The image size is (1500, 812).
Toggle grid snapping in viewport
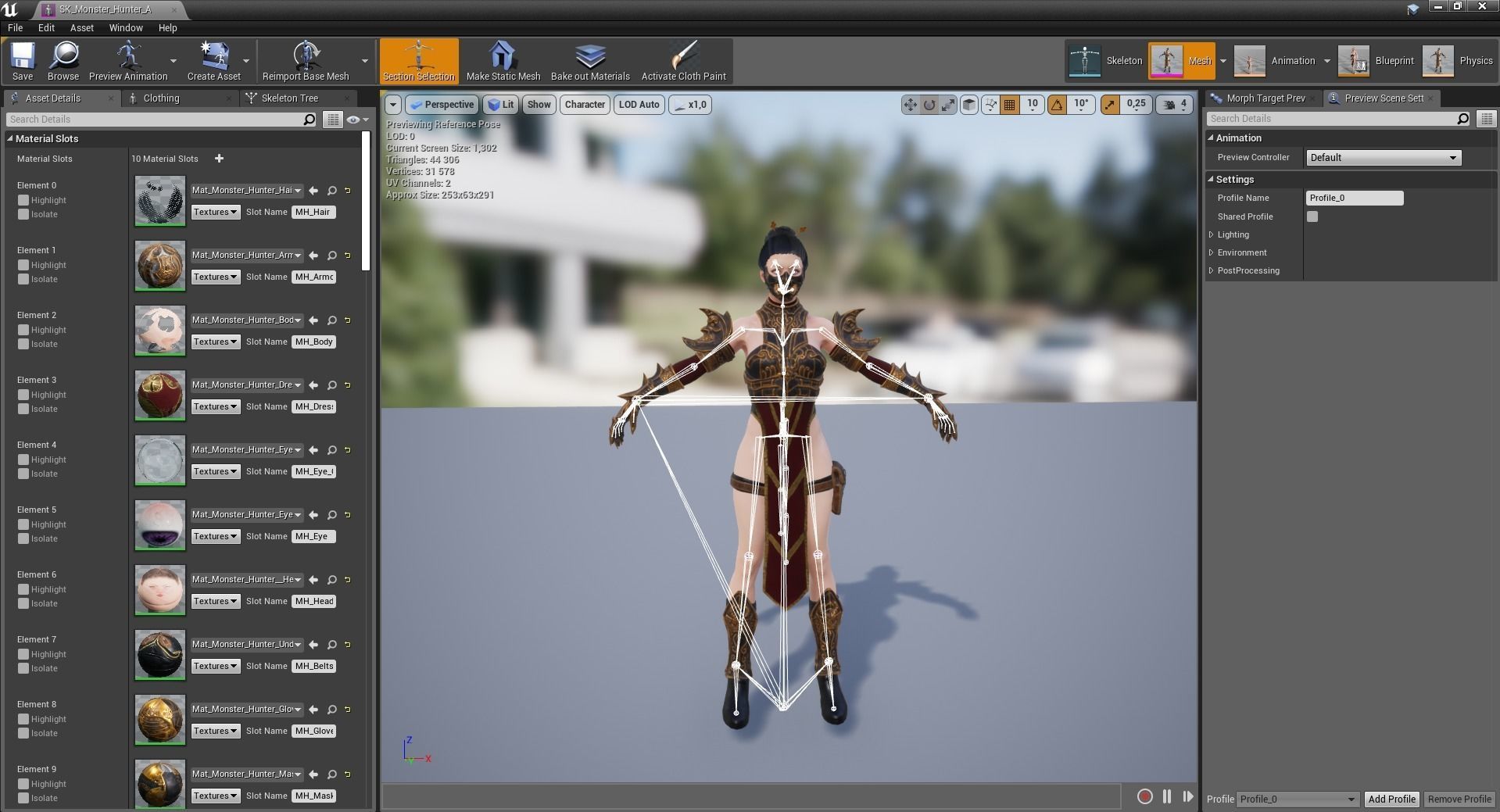1010,105
